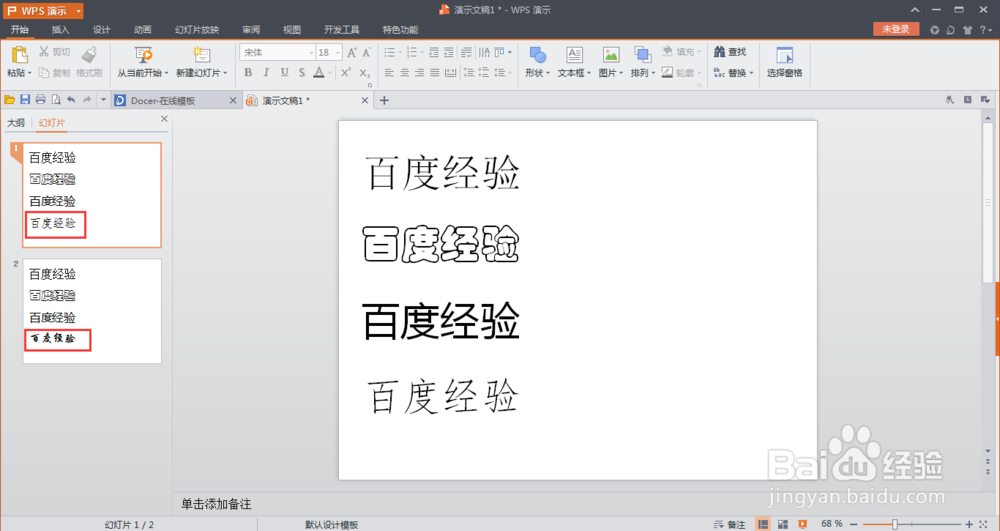Open the 特色功能 ribbon tab
Image resolution: width=1000 pixels, height=531 pixels.
(401, 29)
